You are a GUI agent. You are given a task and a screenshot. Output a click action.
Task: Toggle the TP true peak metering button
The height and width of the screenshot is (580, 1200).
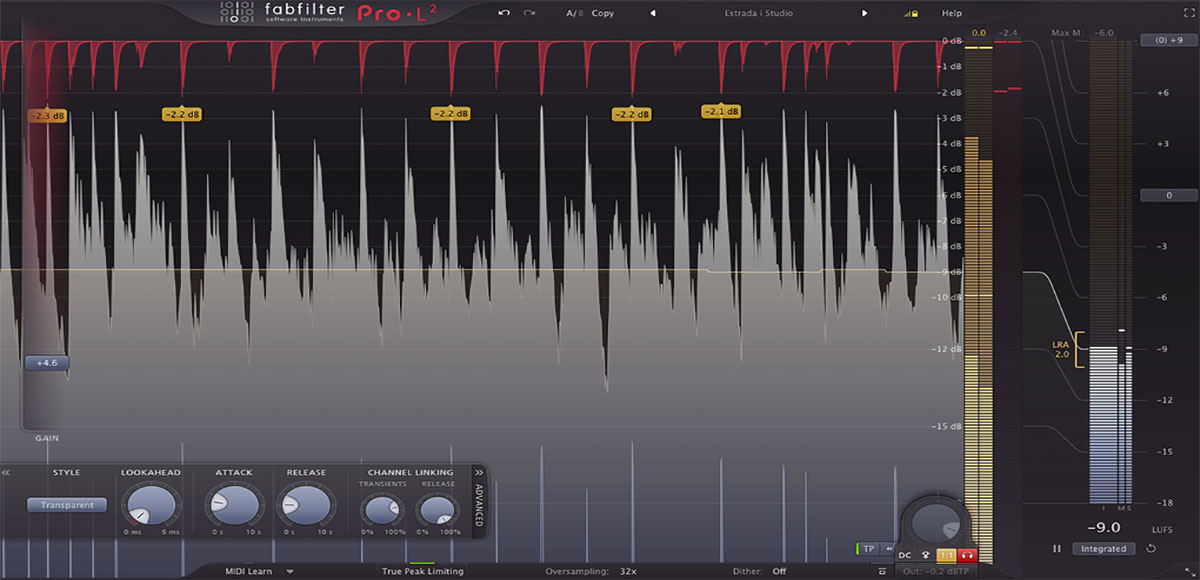(x=867, y=548)
